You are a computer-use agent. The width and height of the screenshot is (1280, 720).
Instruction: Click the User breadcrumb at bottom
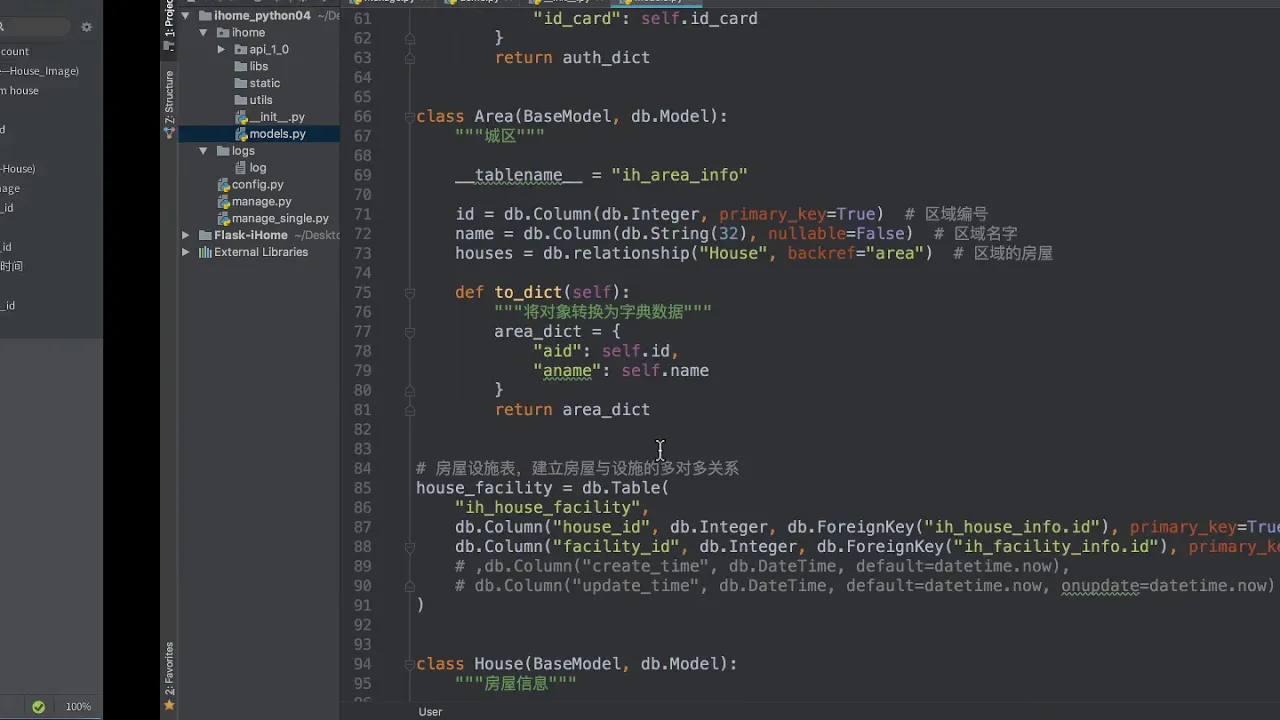pyautogui.click(x=430, y=712)
